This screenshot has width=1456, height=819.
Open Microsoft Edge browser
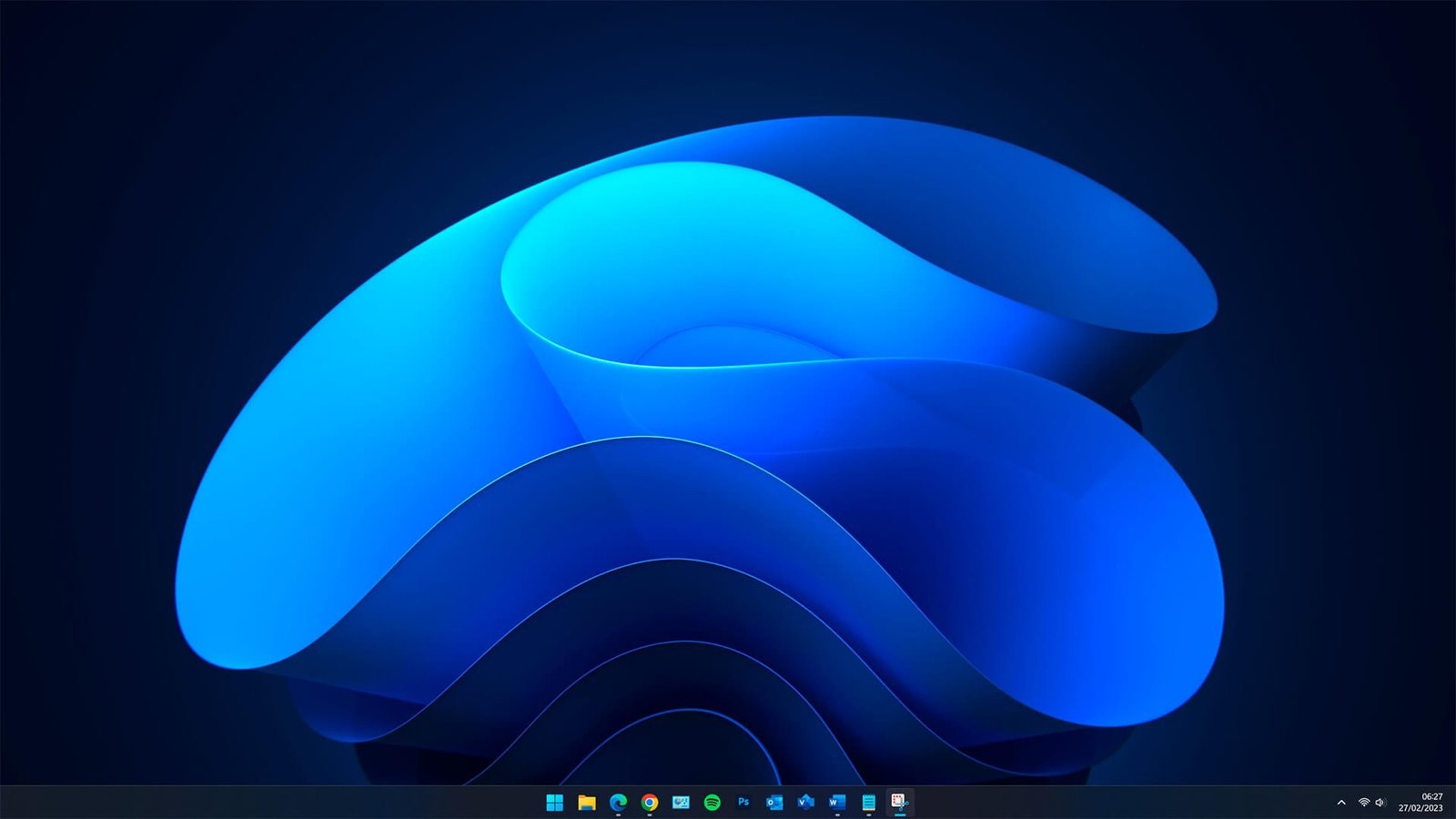618,802
